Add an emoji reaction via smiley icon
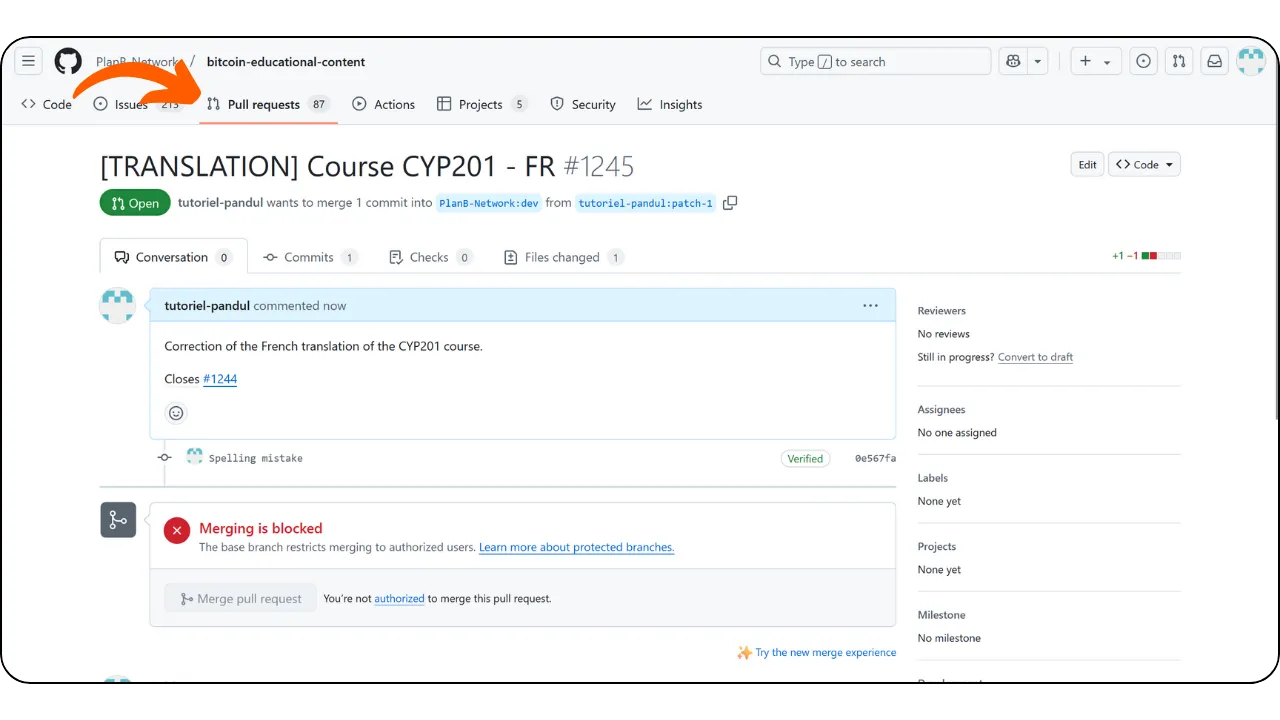Viewport: 1280px width, 720px height. pos(176,413)
